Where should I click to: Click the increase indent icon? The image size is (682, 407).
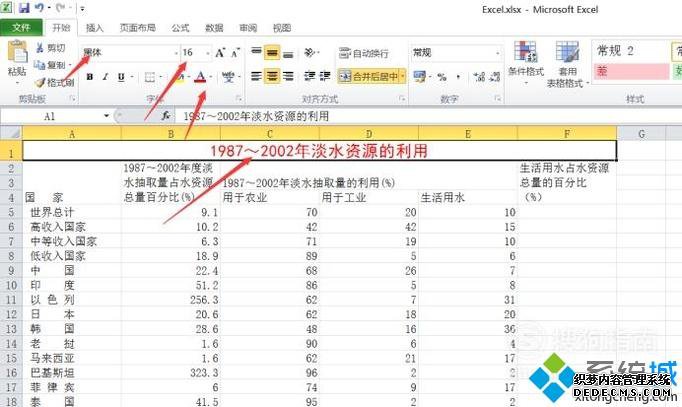325,77
